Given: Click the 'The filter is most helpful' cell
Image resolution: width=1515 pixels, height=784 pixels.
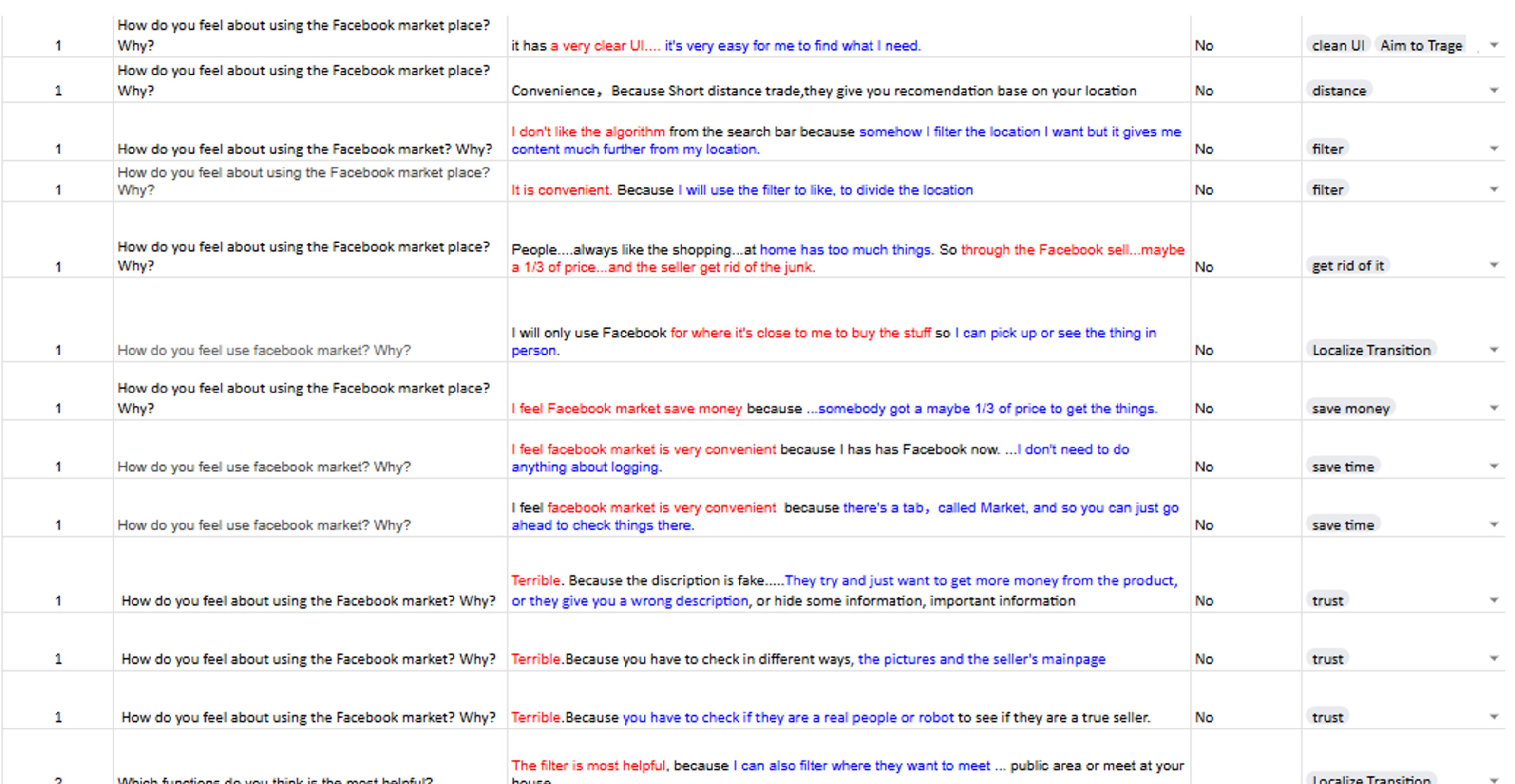Looking at the screenshot, I should pyautogui.click(x=849, y=758).
